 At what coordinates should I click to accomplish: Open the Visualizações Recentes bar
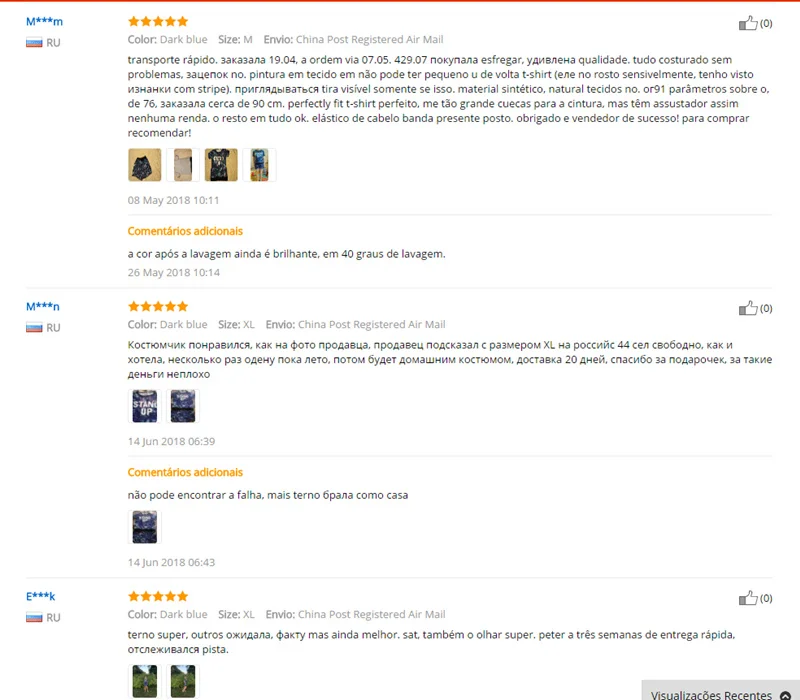pyautogui.click(x=720, y=691)
